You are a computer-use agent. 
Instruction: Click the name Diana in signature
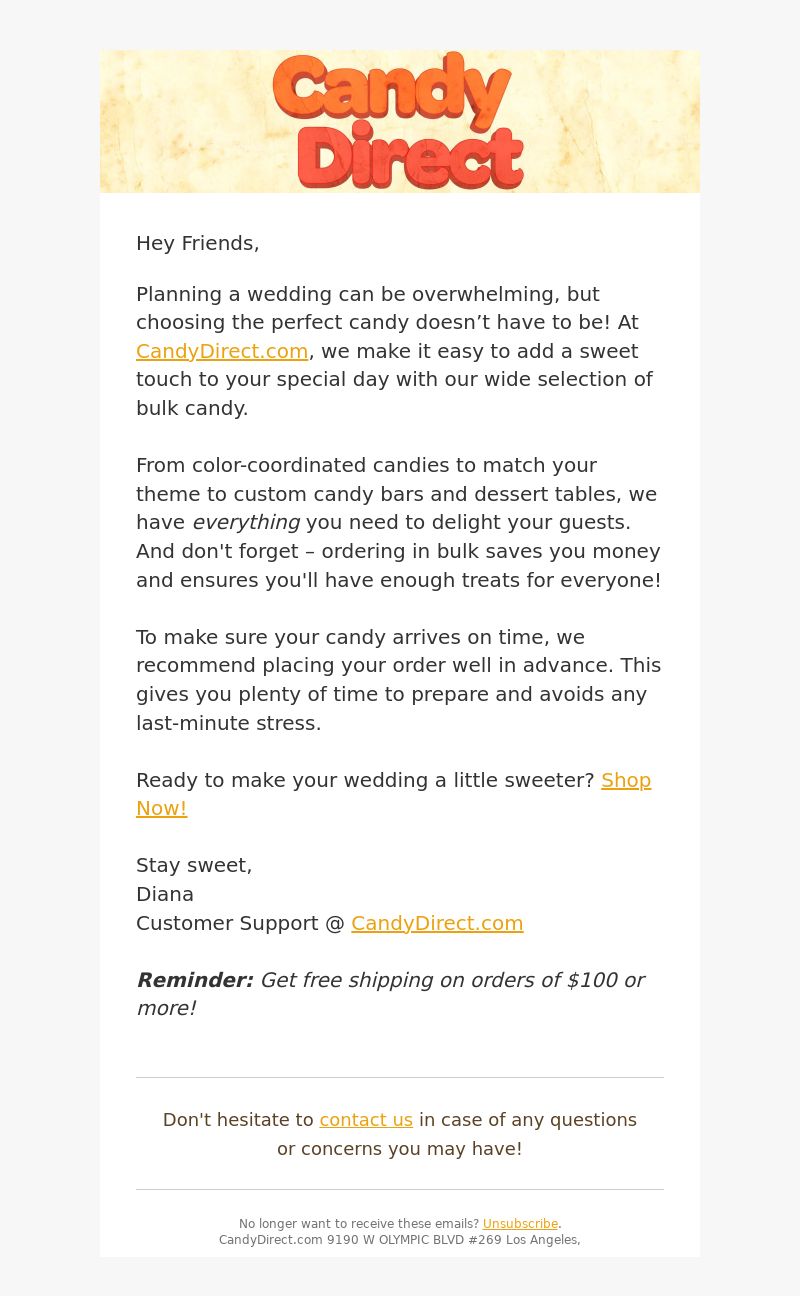pos(165,894)
